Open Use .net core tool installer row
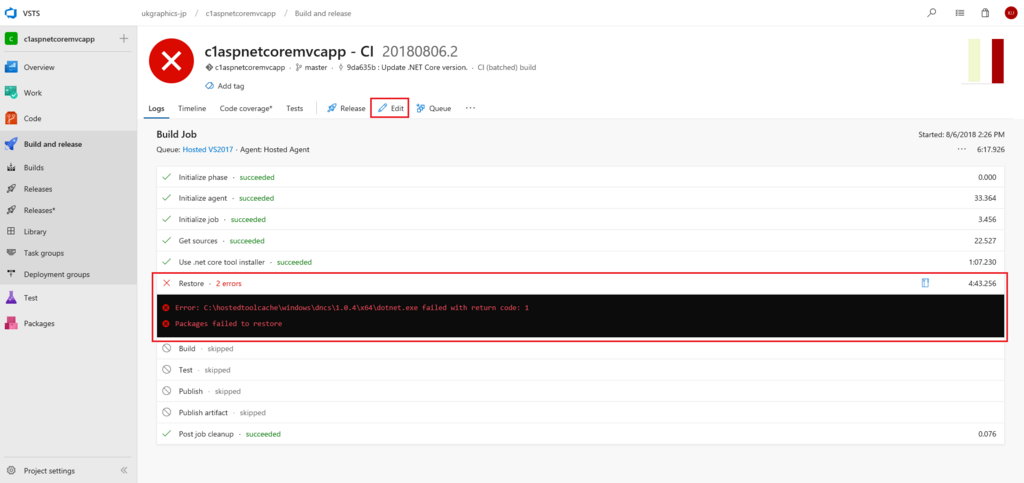The height and width of the screenshot is (483, 1024). [x=580, y=262]
